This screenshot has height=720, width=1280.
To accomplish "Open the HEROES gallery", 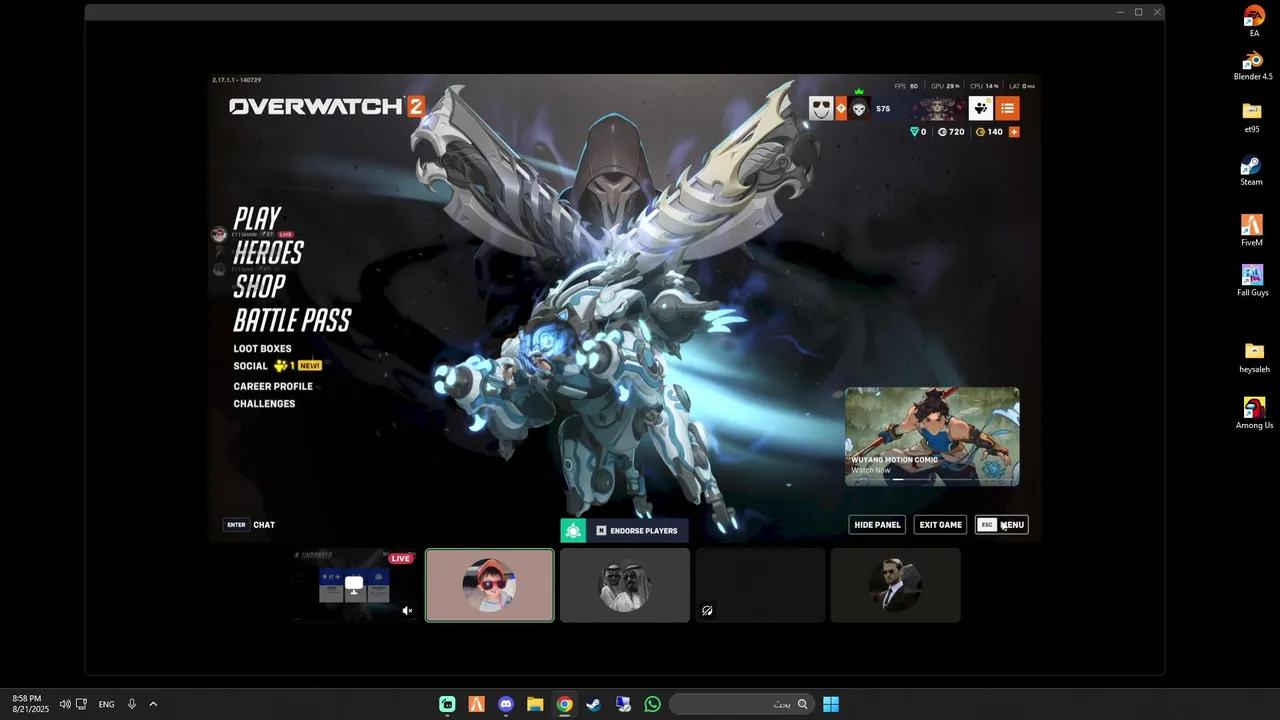I will [x=268, y=252].
